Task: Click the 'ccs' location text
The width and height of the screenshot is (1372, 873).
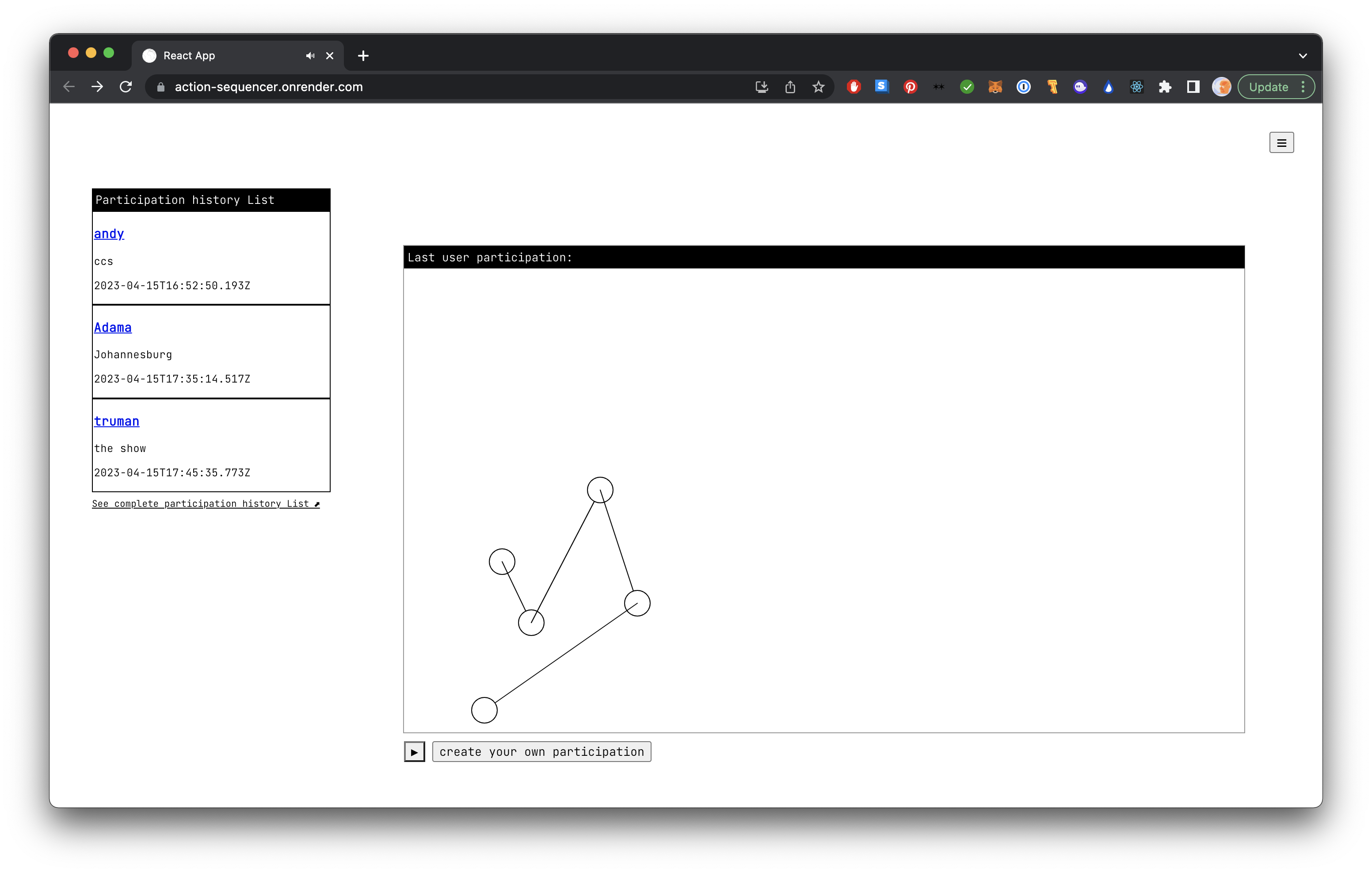Action: click(x=104, y=261)
